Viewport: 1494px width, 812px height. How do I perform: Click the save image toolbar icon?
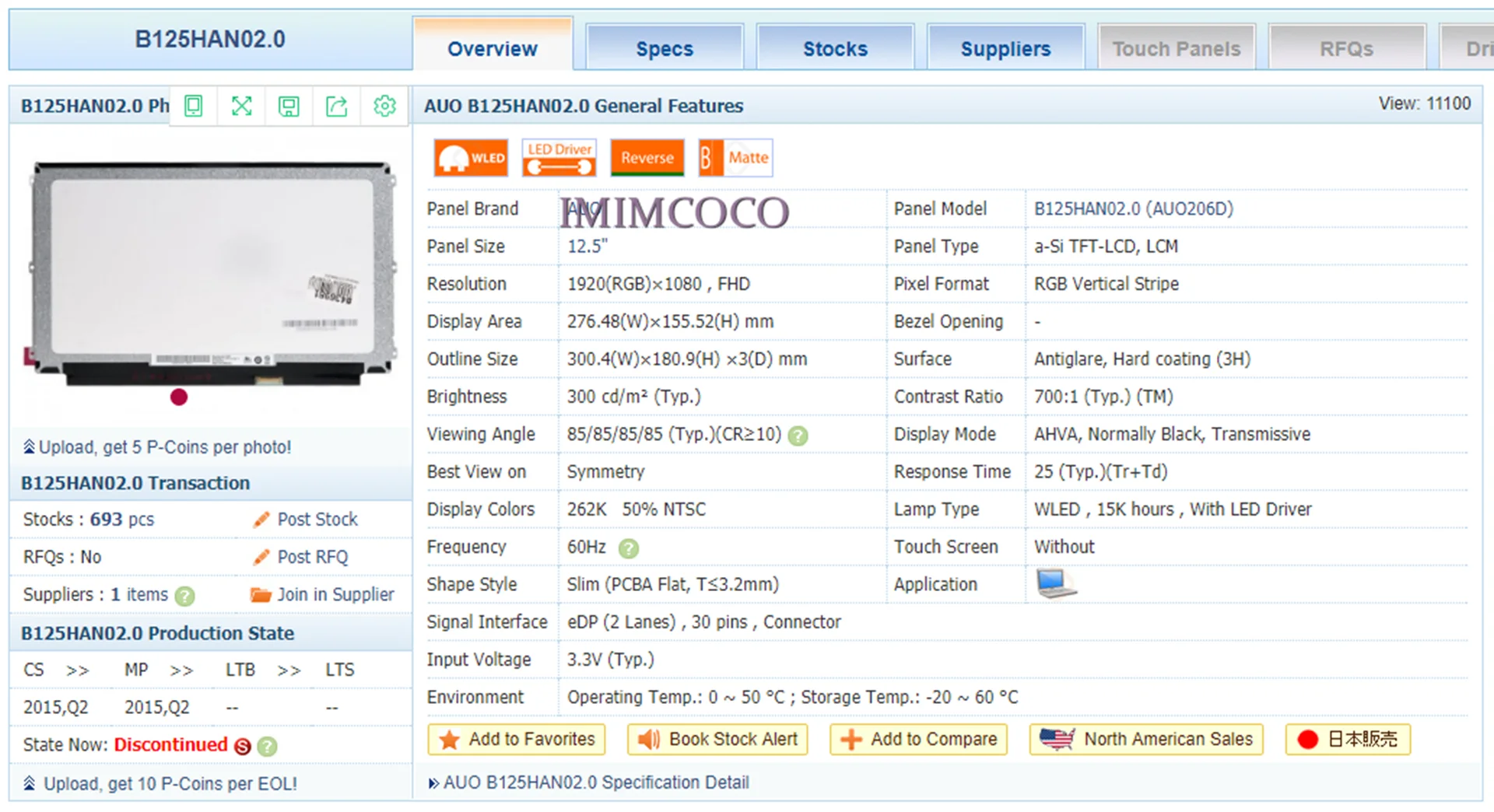[x=289, y=106]
